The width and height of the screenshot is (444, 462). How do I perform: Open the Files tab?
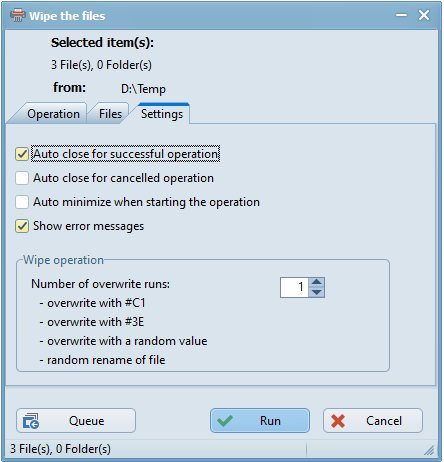coord(110,114)
